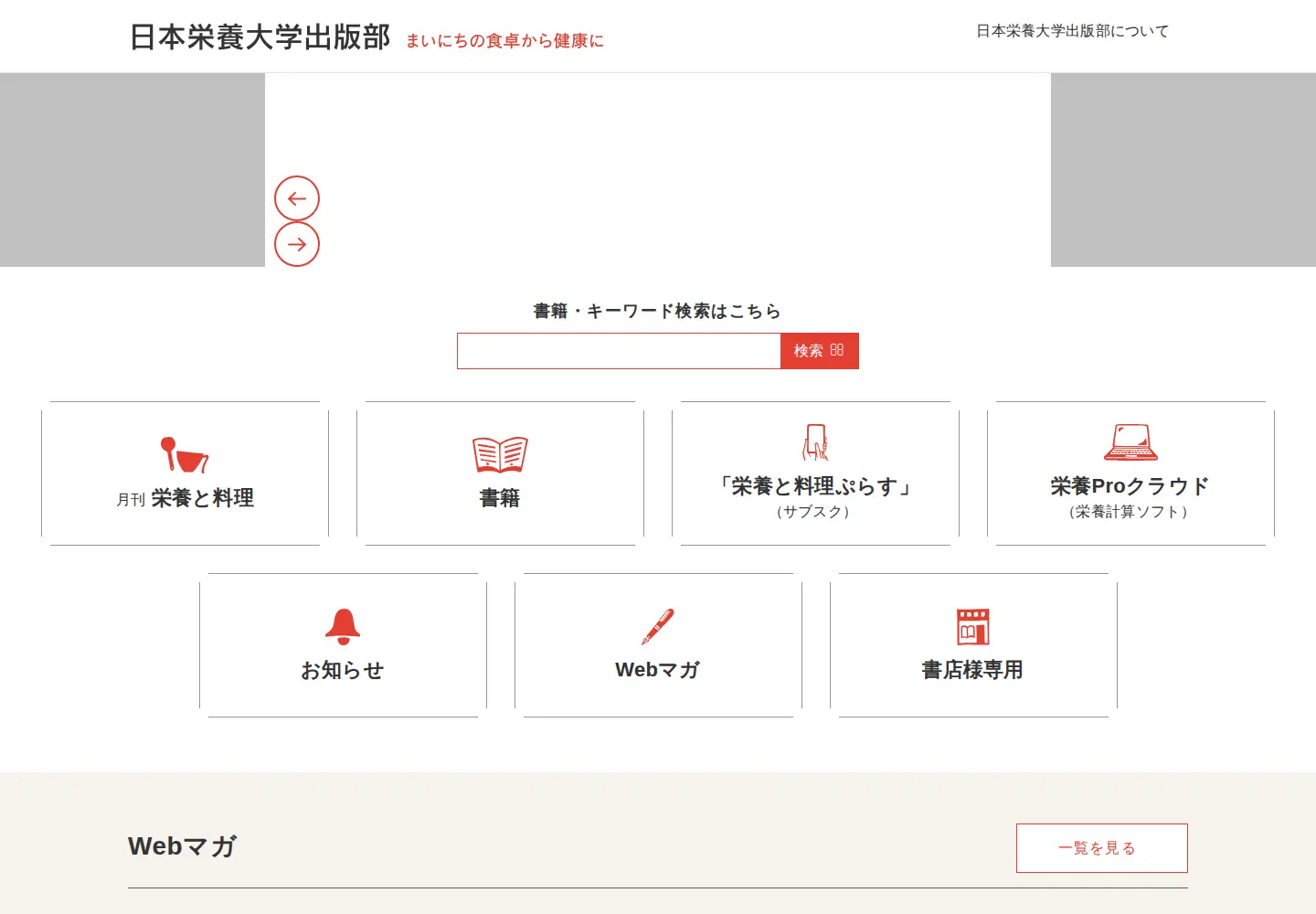Click the （サブスク） subtitle text

(813, 512)
